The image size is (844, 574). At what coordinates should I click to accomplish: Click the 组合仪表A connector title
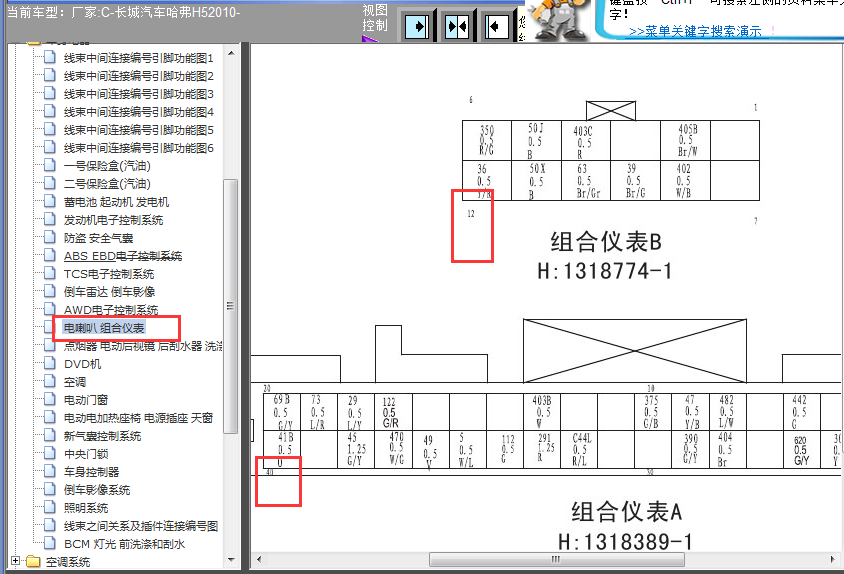(x=627, y=512)
